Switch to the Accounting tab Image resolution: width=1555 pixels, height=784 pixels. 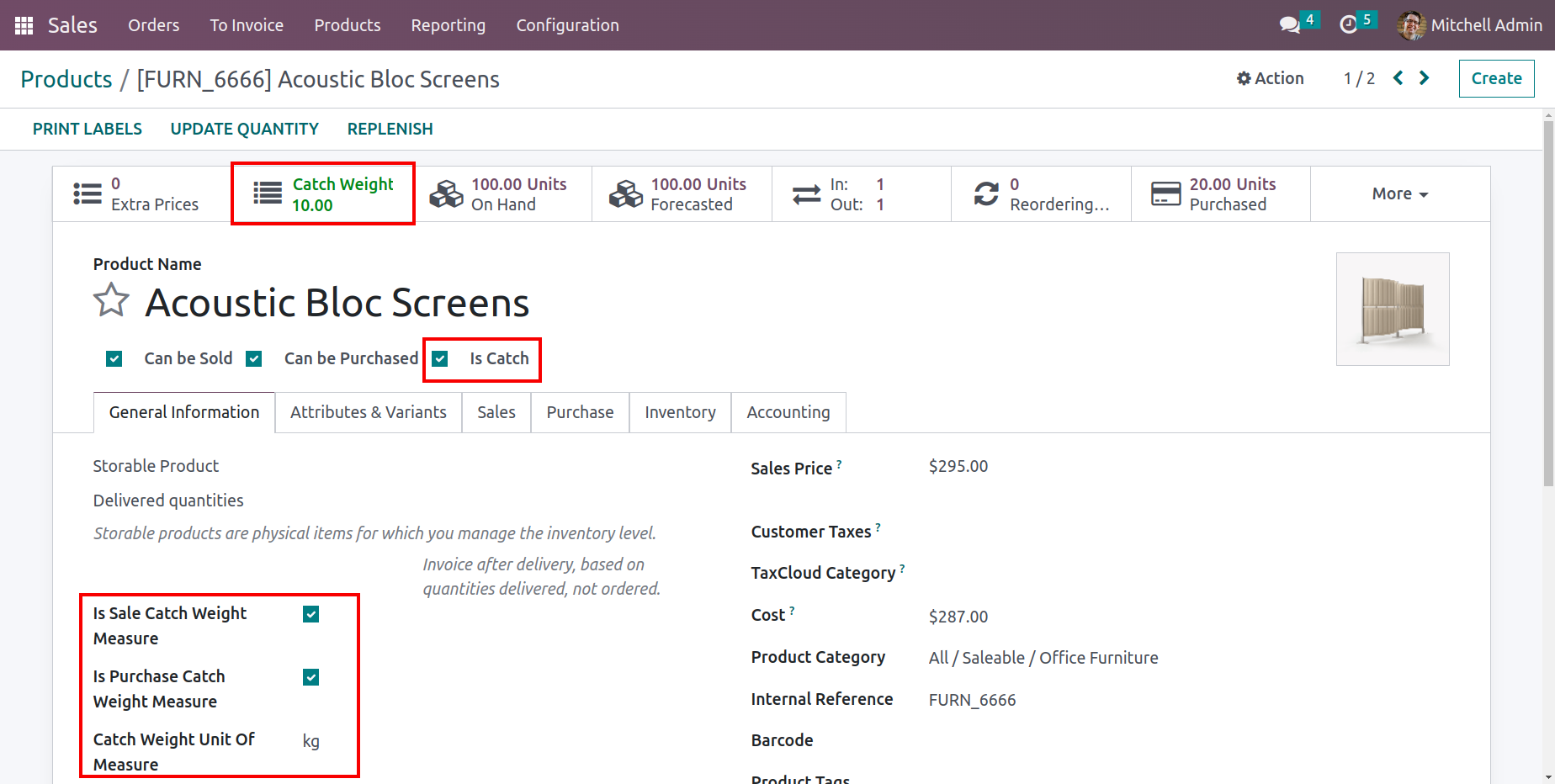788,412
